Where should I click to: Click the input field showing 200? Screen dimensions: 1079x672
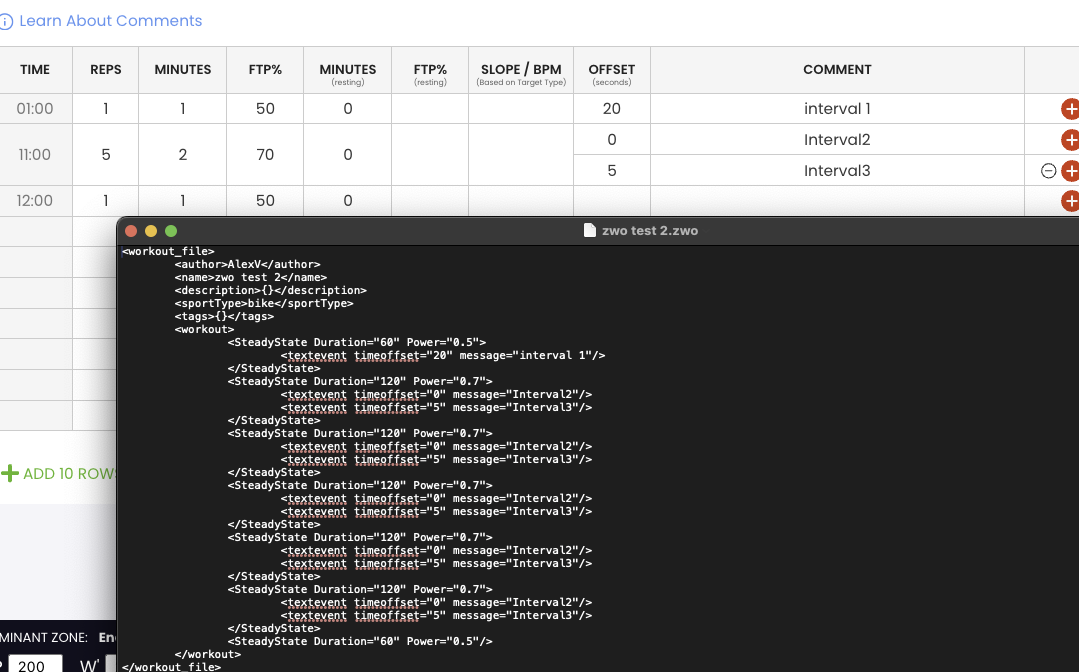(35, 664)
